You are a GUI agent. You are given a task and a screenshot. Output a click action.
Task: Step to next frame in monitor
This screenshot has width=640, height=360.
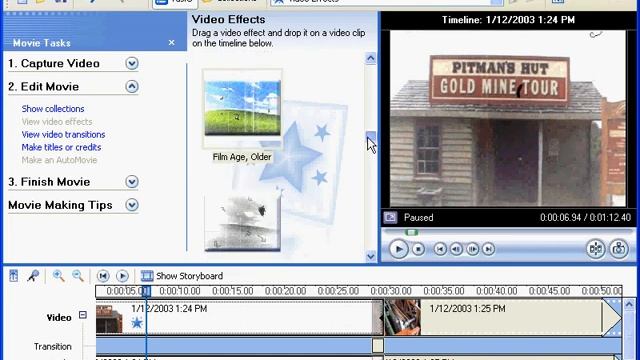coord(472,249)
